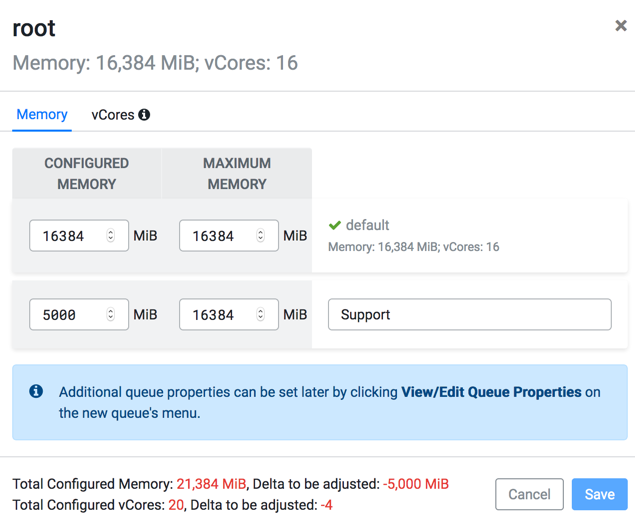Viewport: 635px width, 521px height.
Task: Decrease default configured memory with down arrow
Action: [111, 240]
